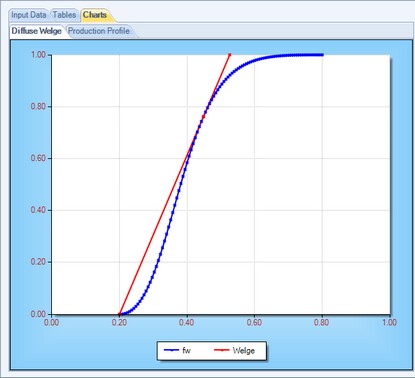Click the red Welge line top endpoint
Image resolution: width=415 pixels, height=378 pixels.
(230, 54)
